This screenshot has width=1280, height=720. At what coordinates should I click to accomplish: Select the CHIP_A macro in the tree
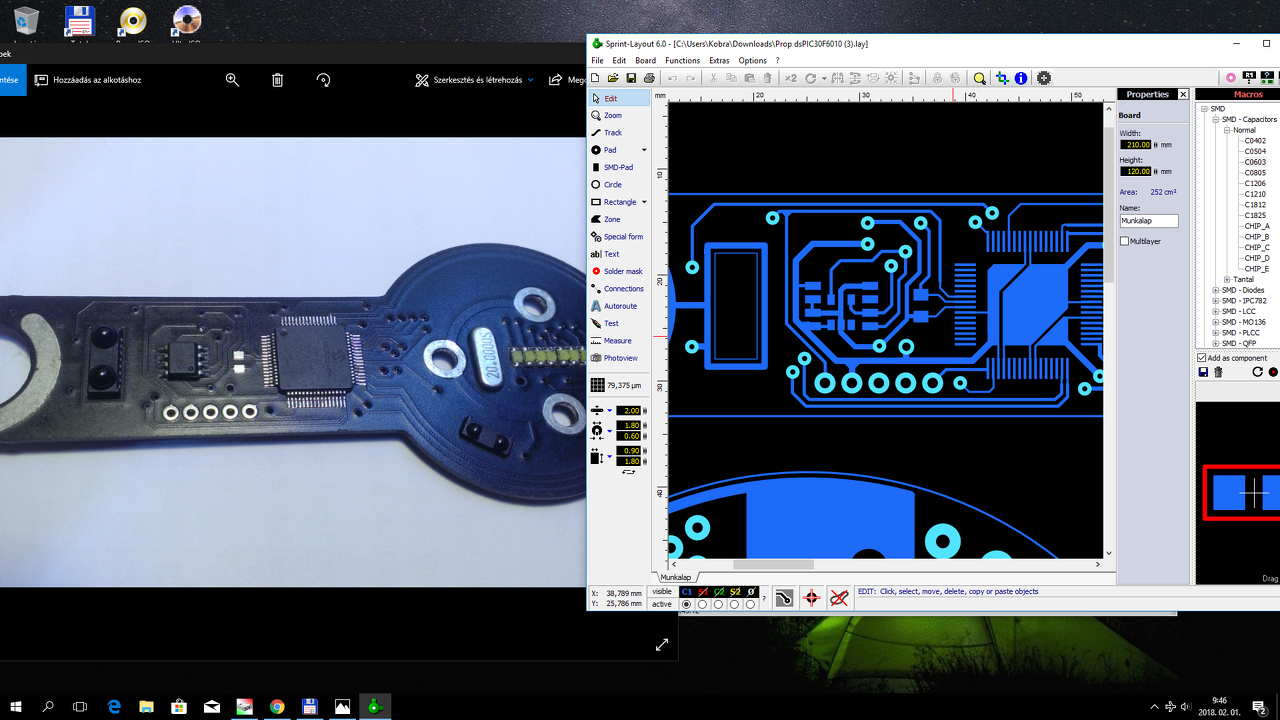tap(1257, 226)
